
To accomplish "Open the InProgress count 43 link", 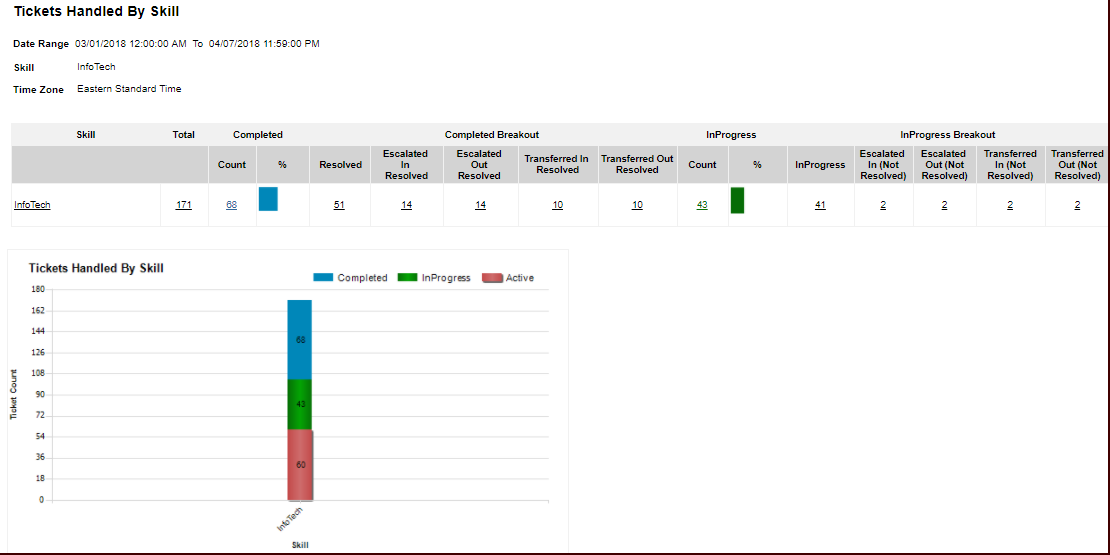I will coord(702,205).
